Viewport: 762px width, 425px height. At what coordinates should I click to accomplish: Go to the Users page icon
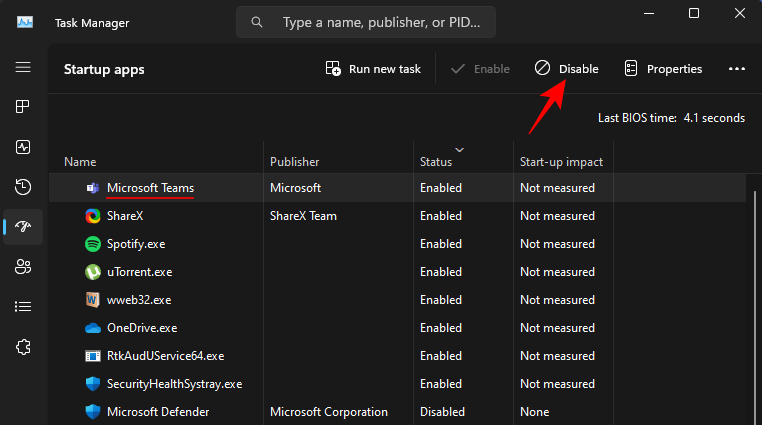click(23, 266)
